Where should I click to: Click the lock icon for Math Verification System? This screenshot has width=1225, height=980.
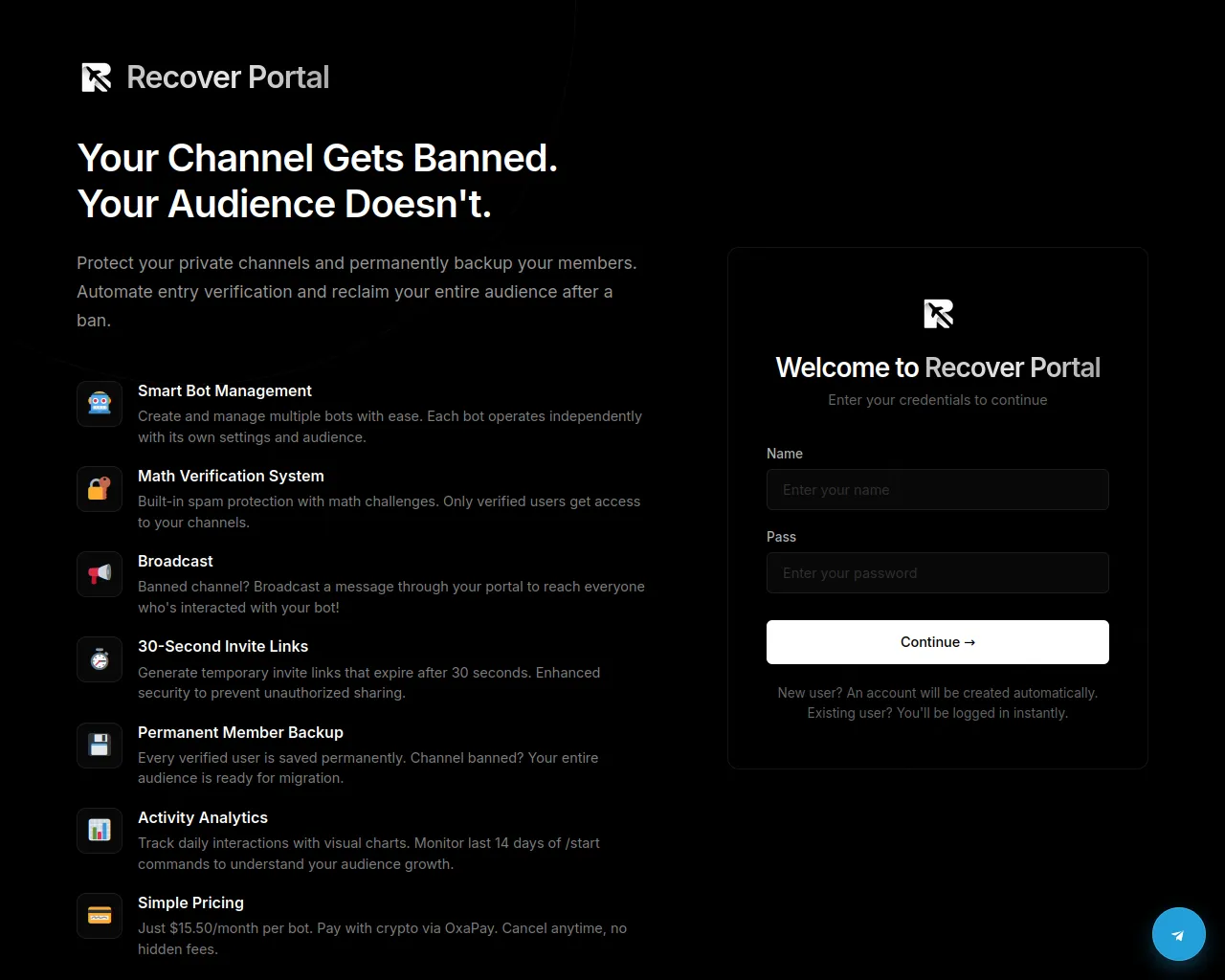(100, 489)
